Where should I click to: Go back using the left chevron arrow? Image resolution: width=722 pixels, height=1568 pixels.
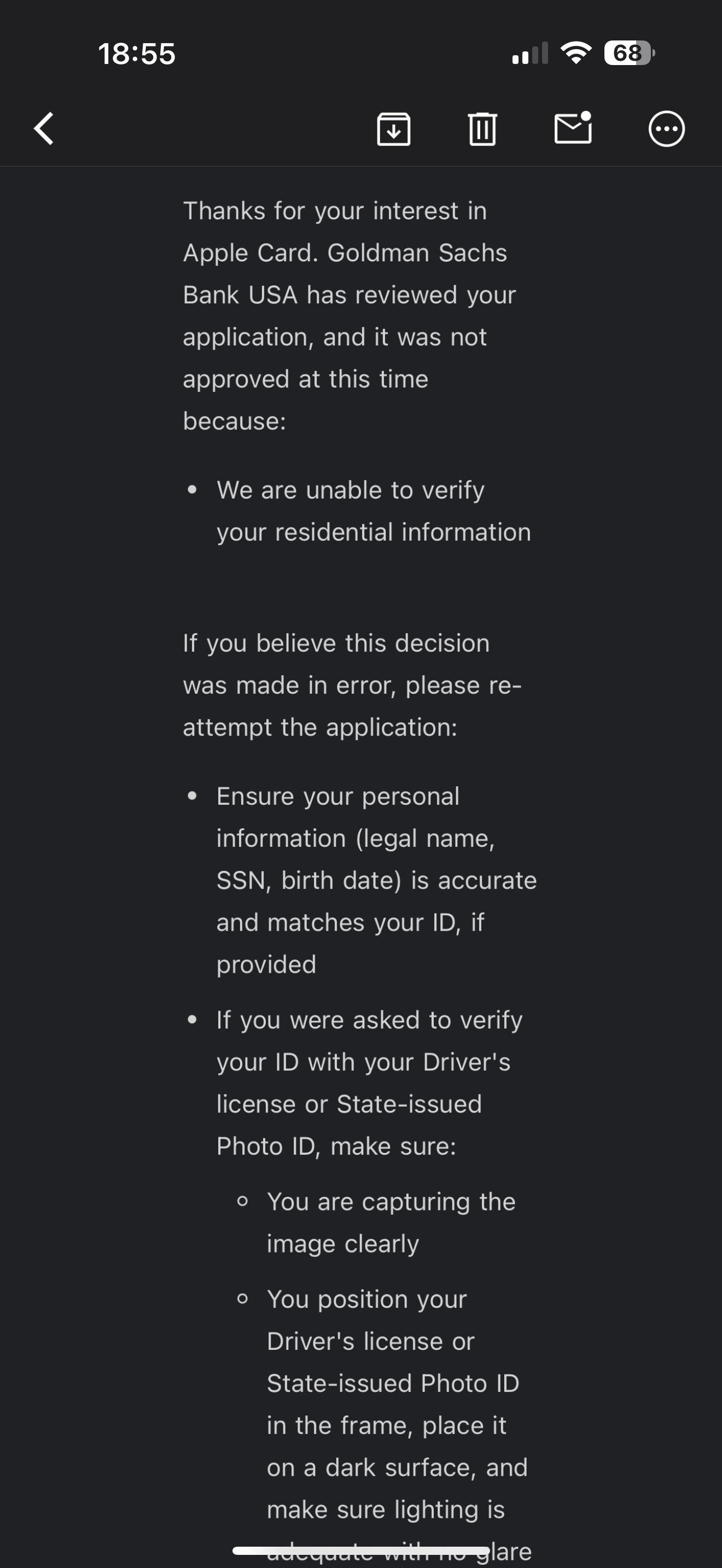(x=44, y=128)
